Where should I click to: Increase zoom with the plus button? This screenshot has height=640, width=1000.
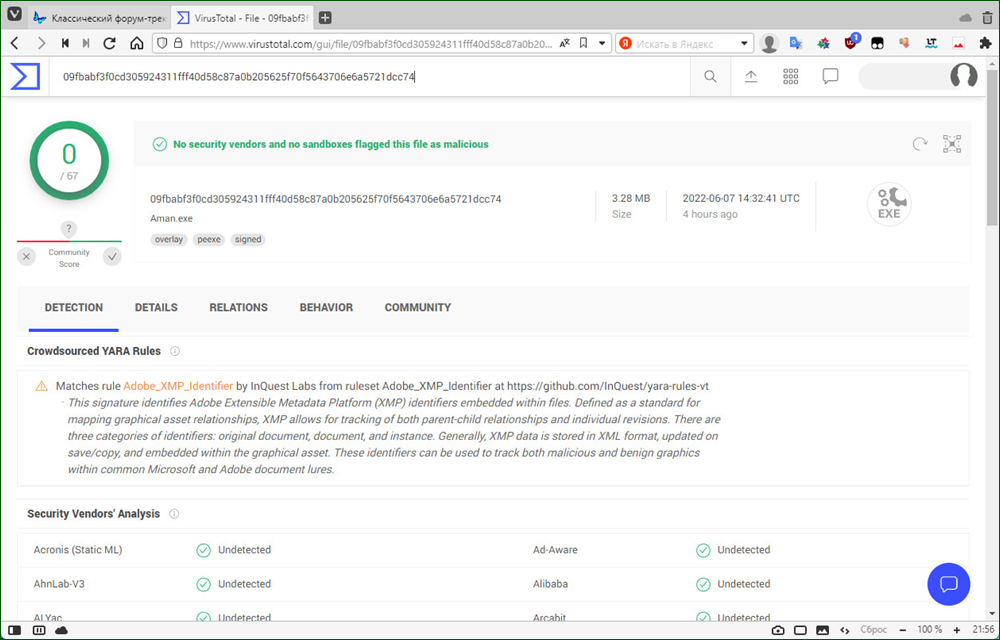[957, 630]
